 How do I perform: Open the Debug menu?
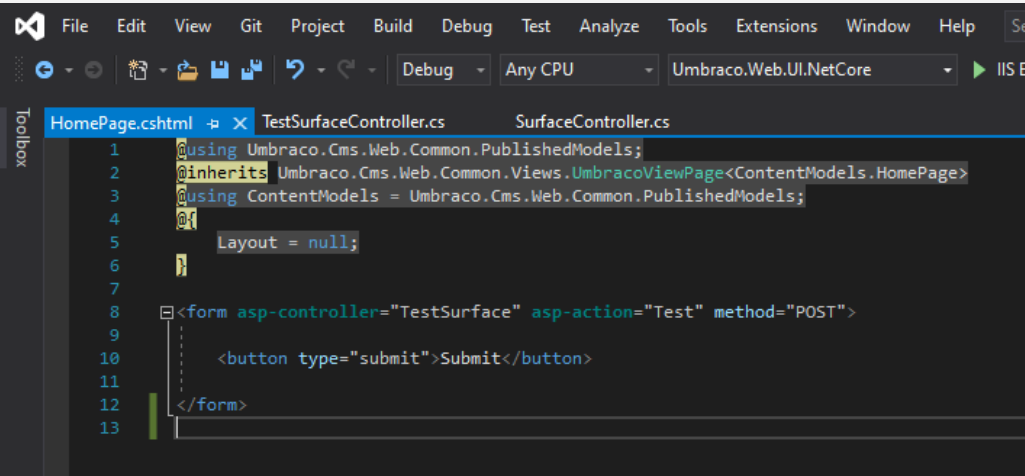[x=467, y=27]
